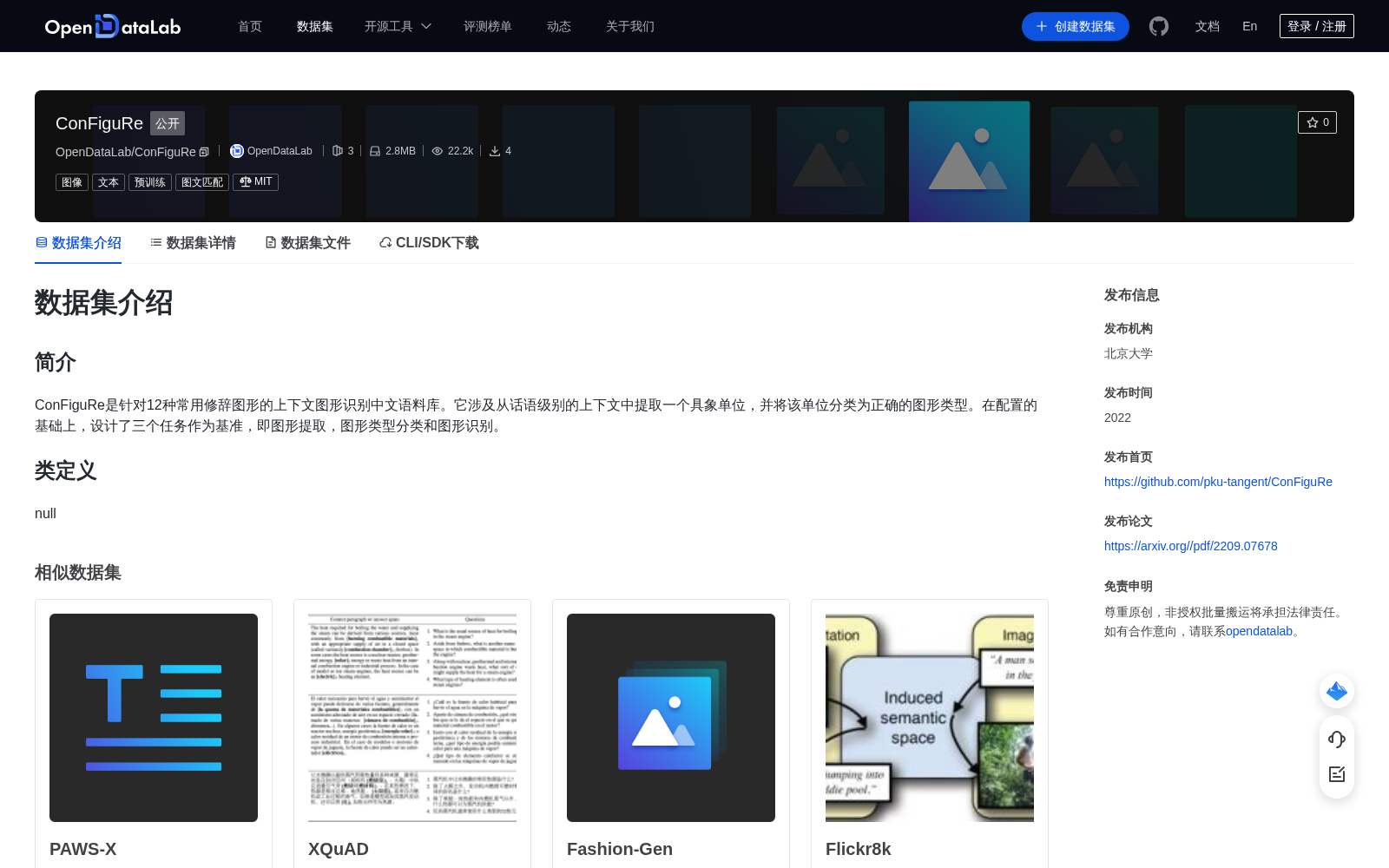This screenshot has width=1389, height=868.
Task: Switch language to En
Action: click(x=1250, y=26)
